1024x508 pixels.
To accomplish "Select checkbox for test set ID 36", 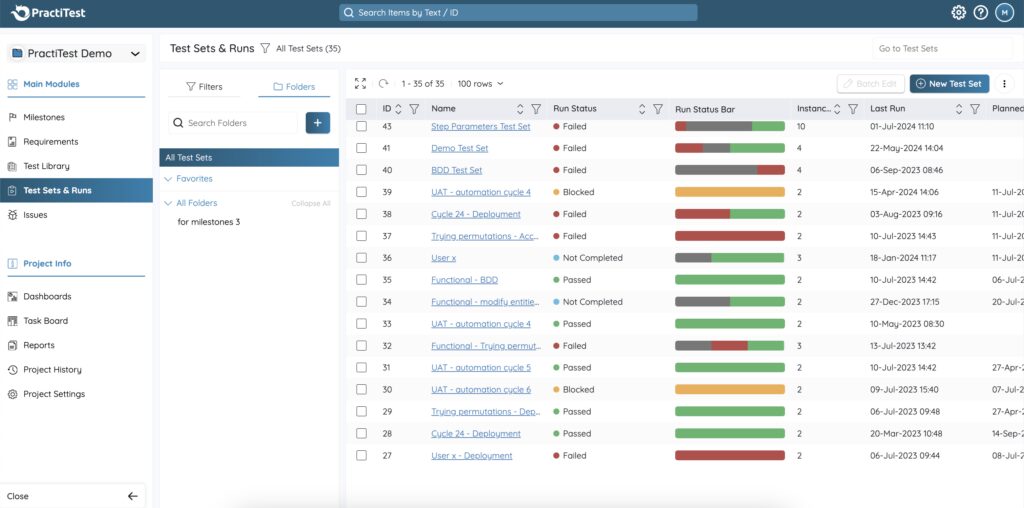I will click(x=361, y=258).
